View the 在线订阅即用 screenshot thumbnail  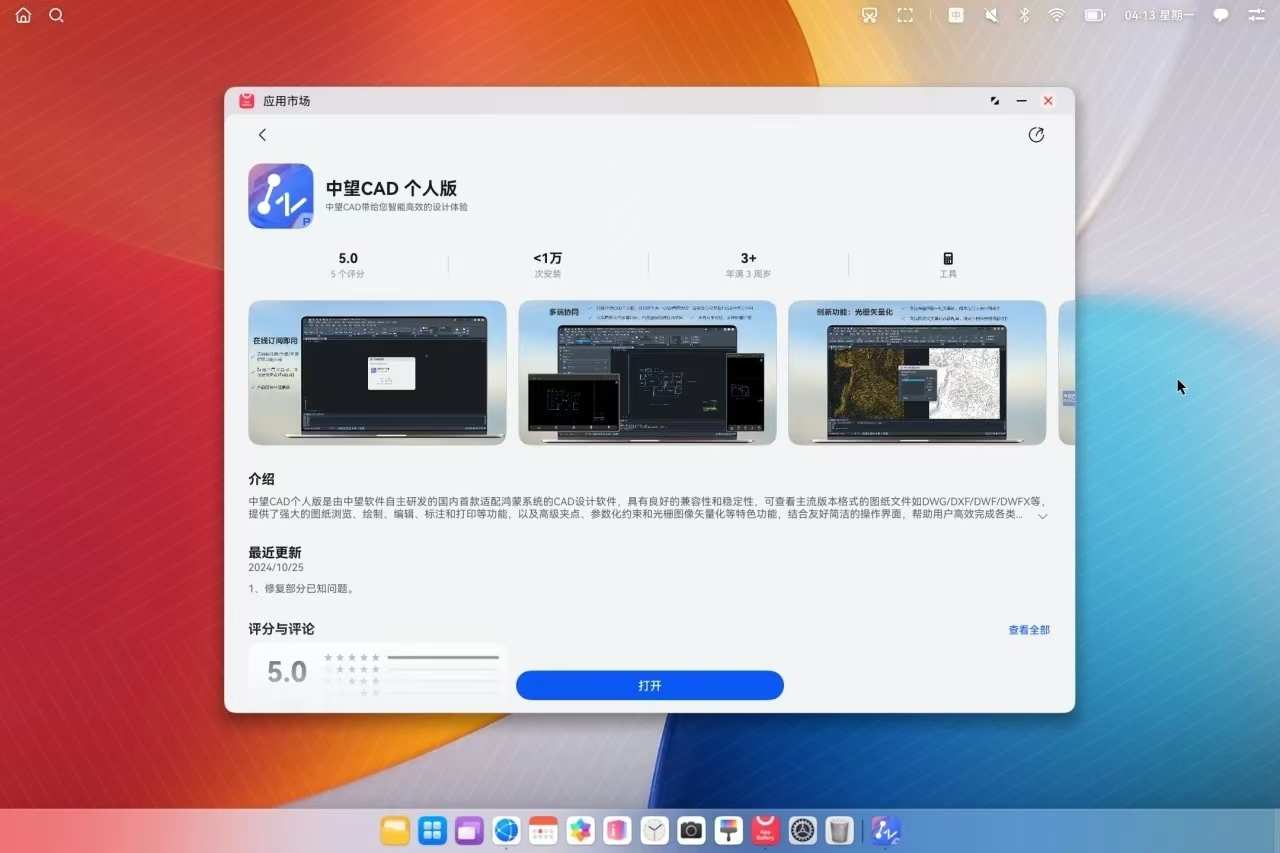click(x=377, y=372)
